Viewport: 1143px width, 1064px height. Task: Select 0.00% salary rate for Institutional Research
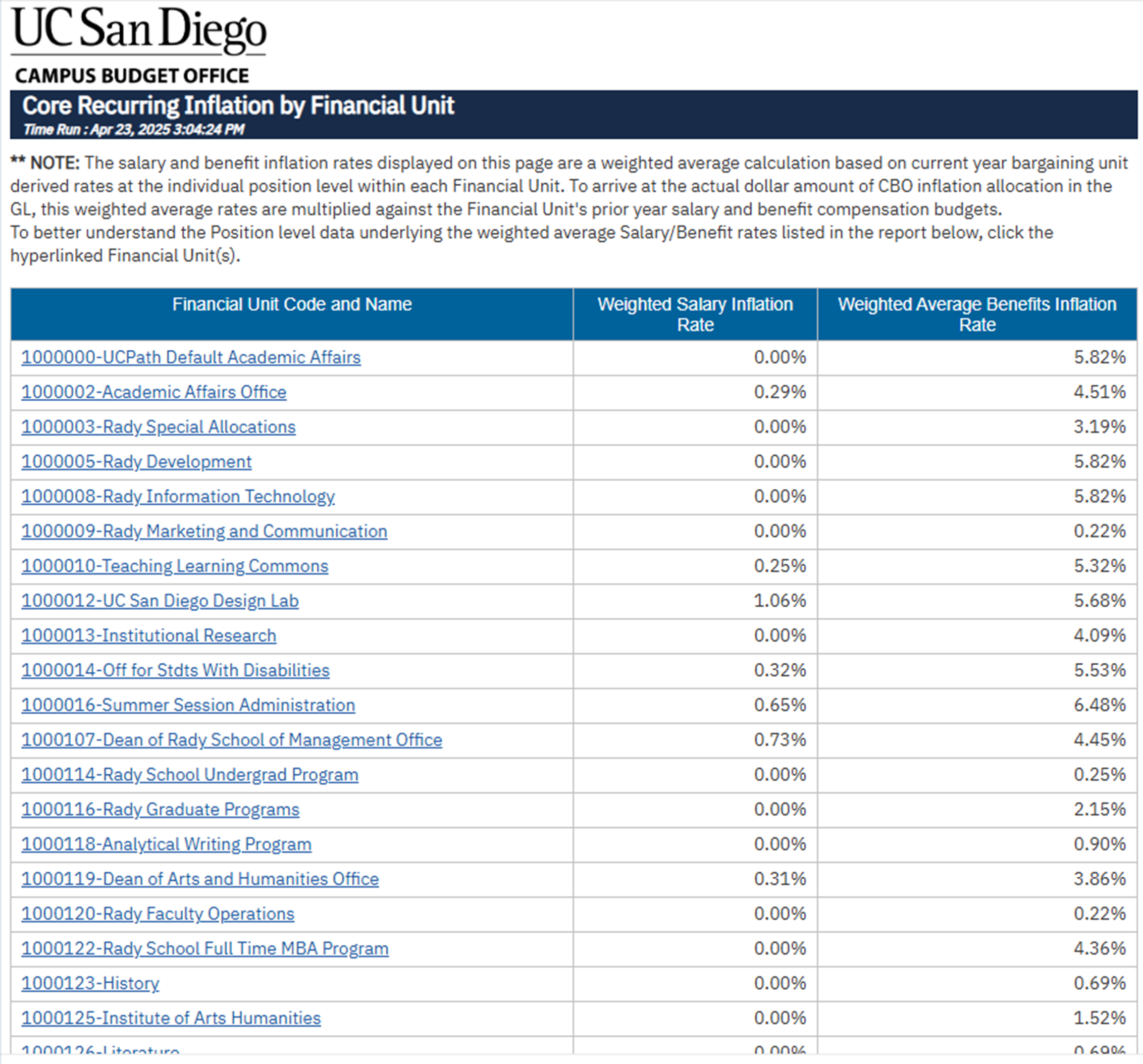point(780,636)
